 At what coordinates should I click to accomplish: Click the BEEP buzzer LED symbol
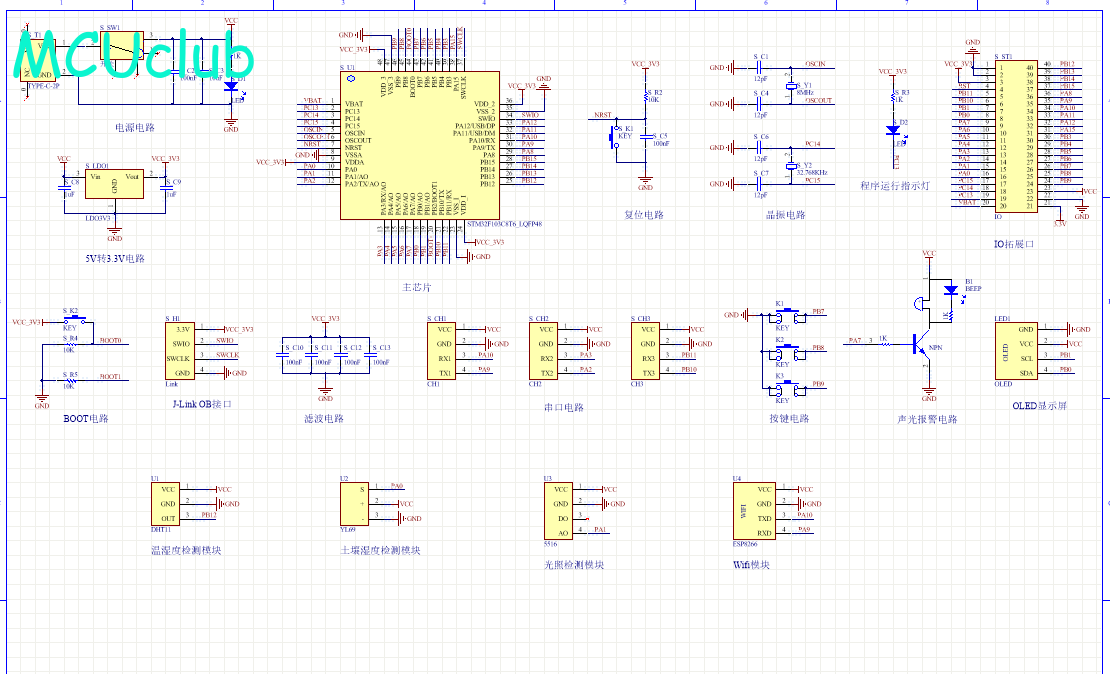coord(950,291)
